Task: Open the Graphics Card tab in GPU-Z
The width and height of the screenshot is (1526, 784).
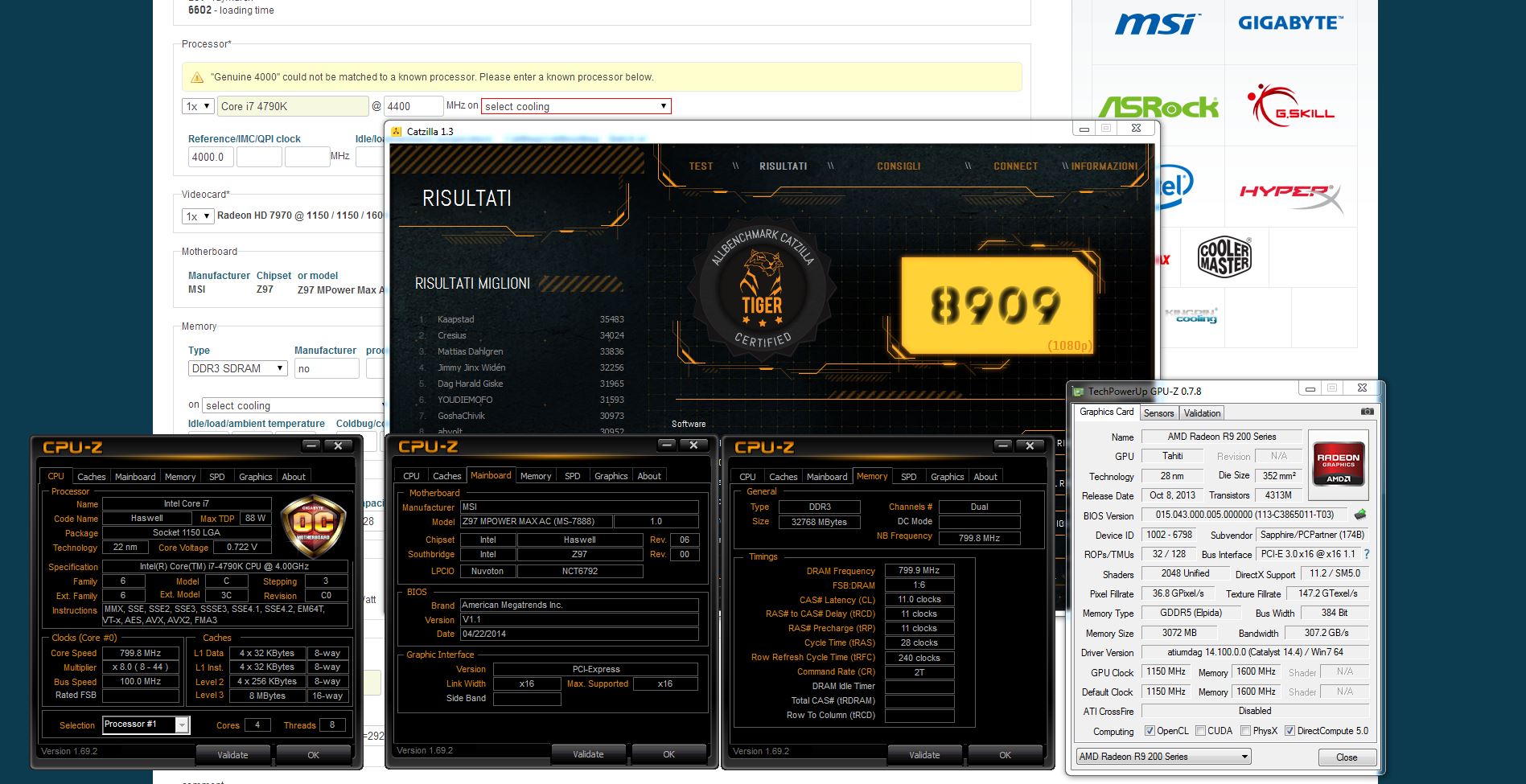Action: coord(1106,412)
